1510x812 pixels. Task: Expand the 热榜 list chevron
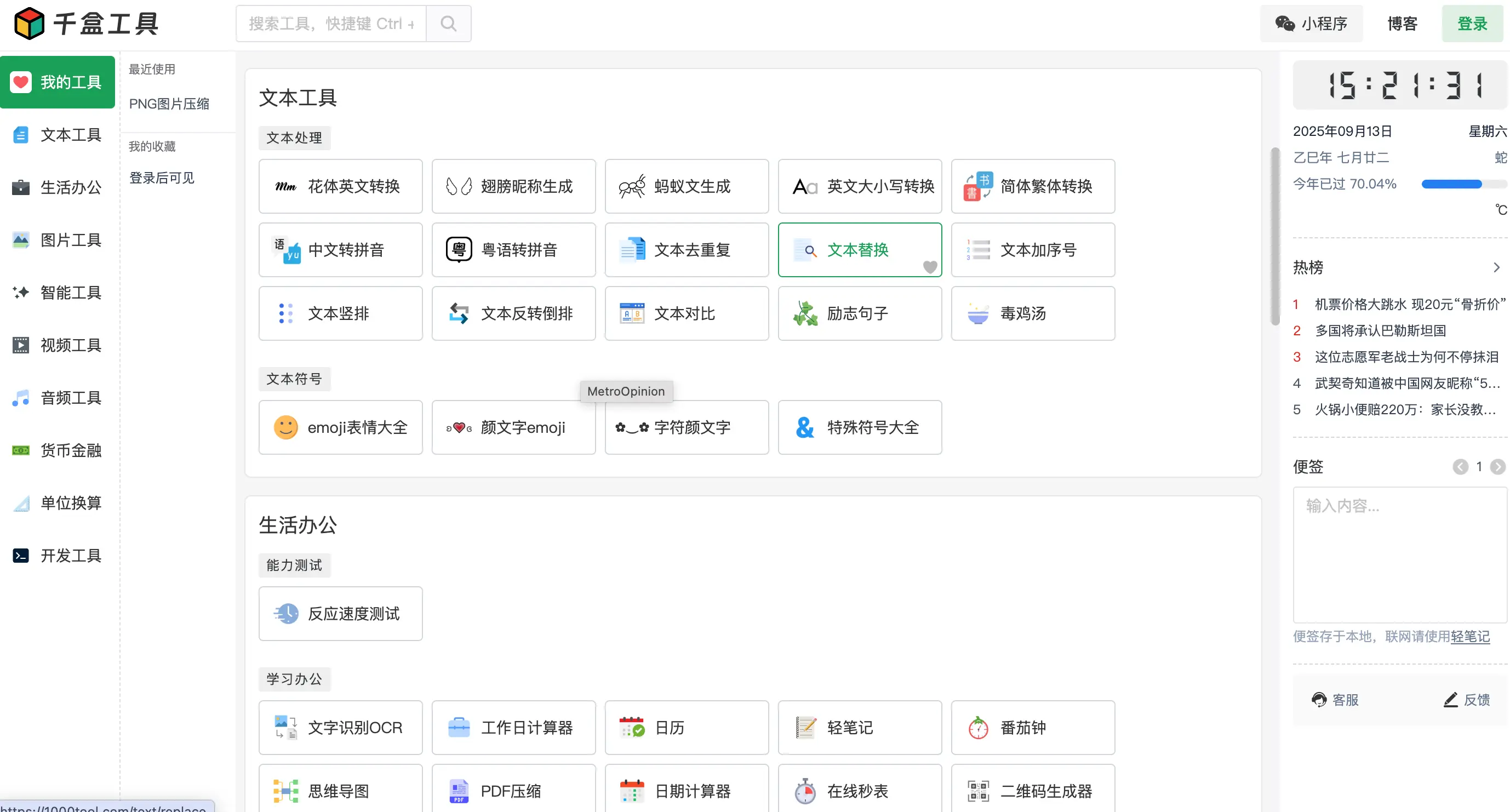[1496, 267]
